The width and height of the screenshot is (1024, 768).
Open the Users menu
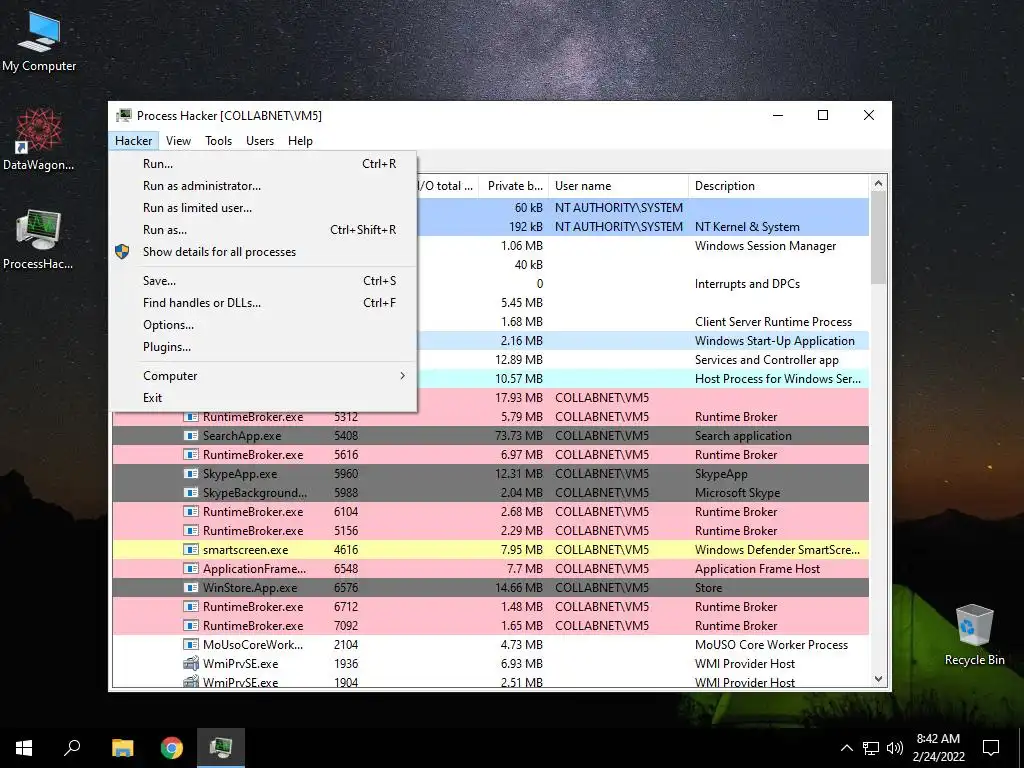[x=260, y=141]
